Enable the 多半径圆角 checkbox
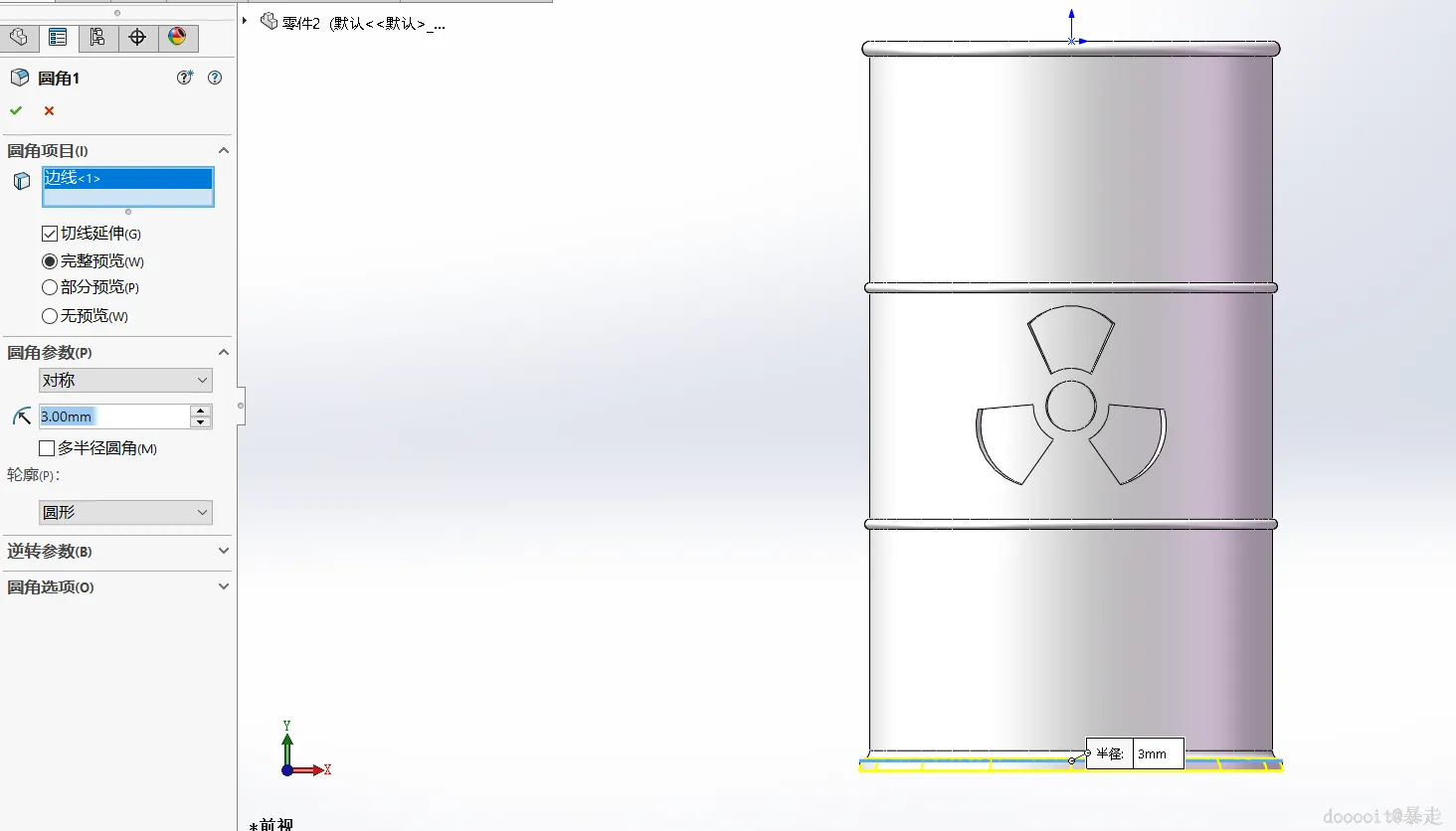Image resolution: width=1456 pixels, height=831 pixels. [47, 448]
